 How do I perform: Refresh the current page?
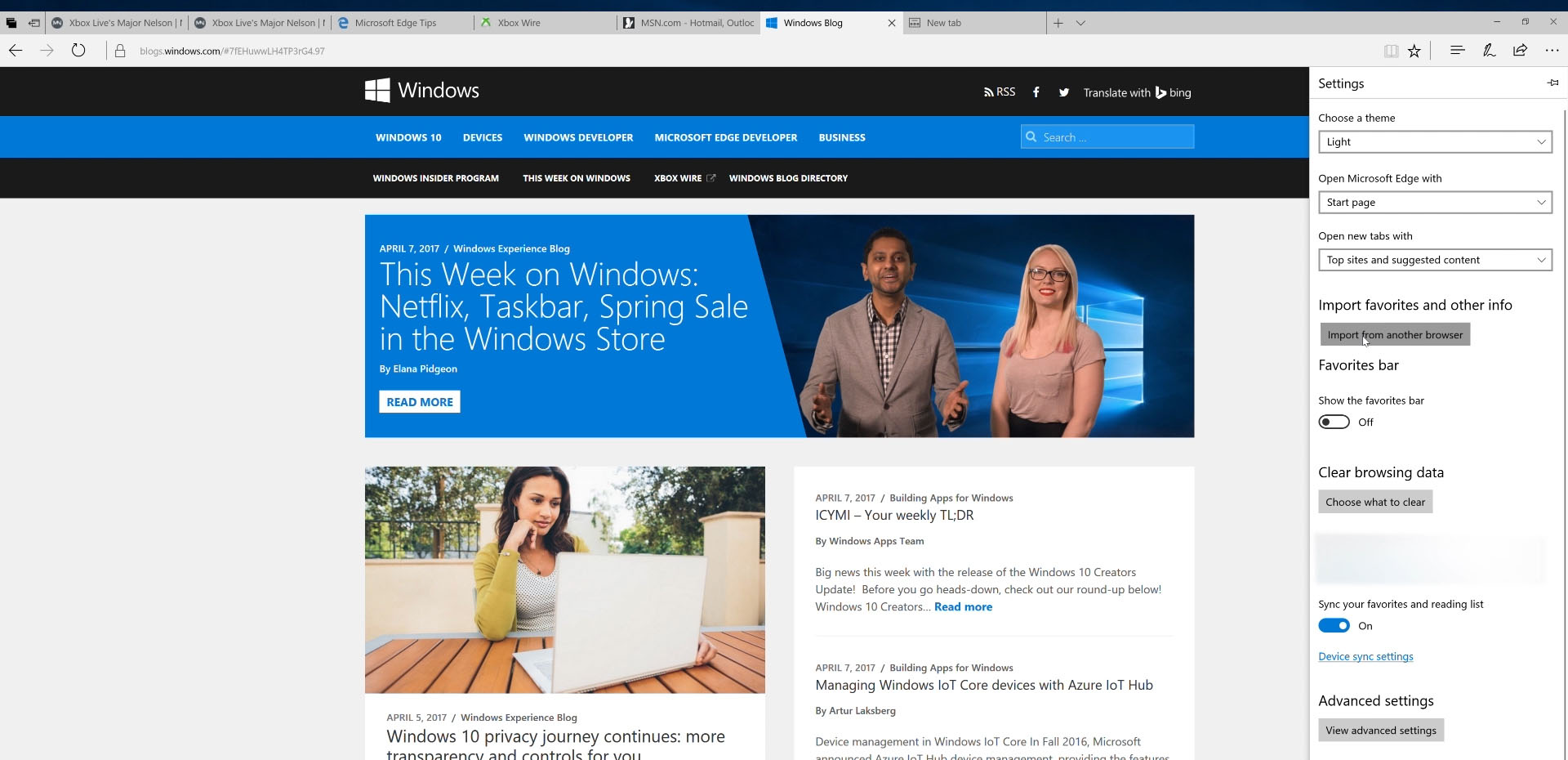(x=78, y=51)
